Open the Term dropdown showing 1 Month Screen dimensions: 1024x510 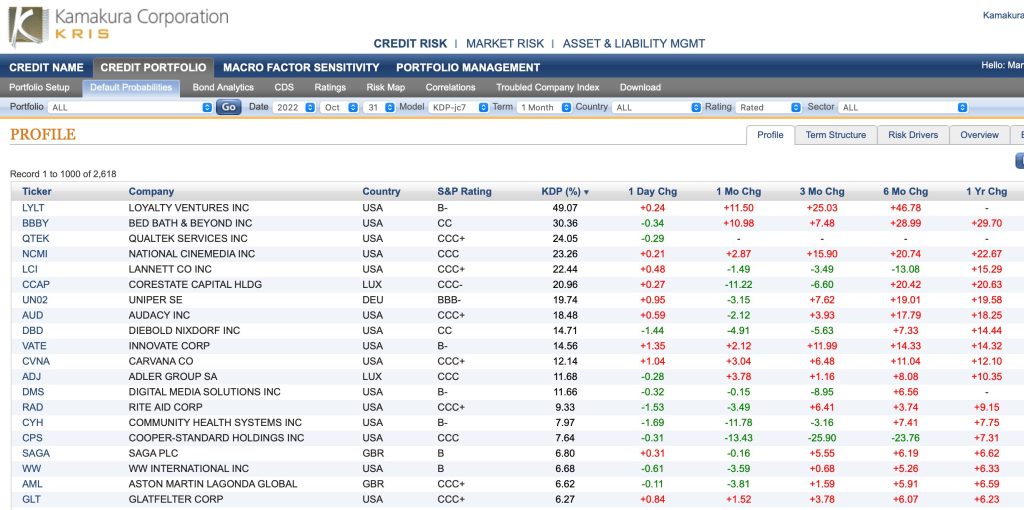543,107
